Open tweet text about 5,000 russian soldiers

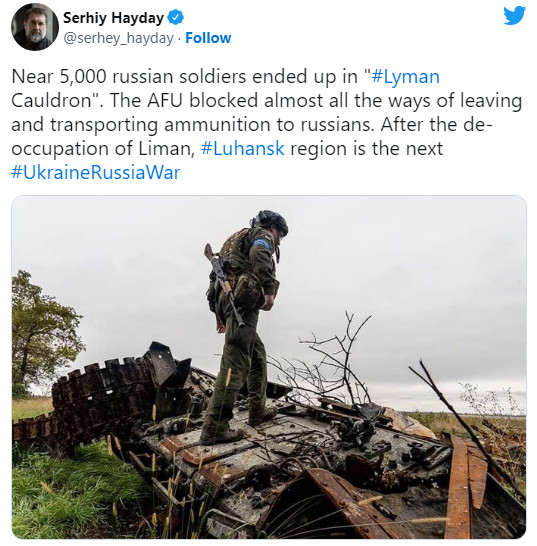tap(266, 124)
